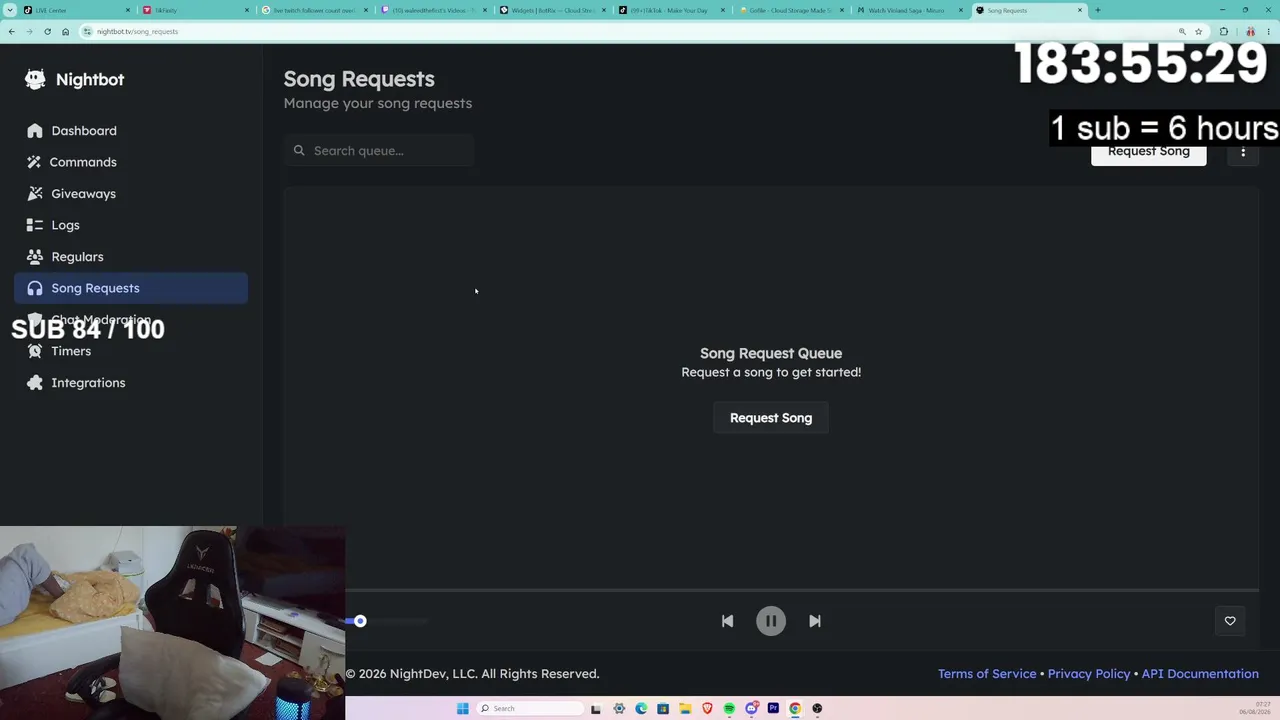Image resolution: width=1280 pixels, height=720 pixels.
Task: Skip to next song
Action: coord(815,621)
